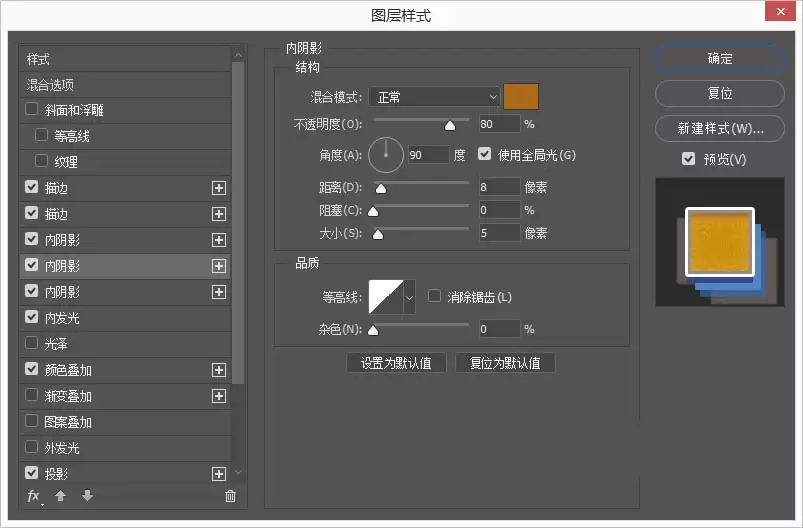
Task: Expand the 等高线 contour picker arrow
Action: click(x=409, y=297)
